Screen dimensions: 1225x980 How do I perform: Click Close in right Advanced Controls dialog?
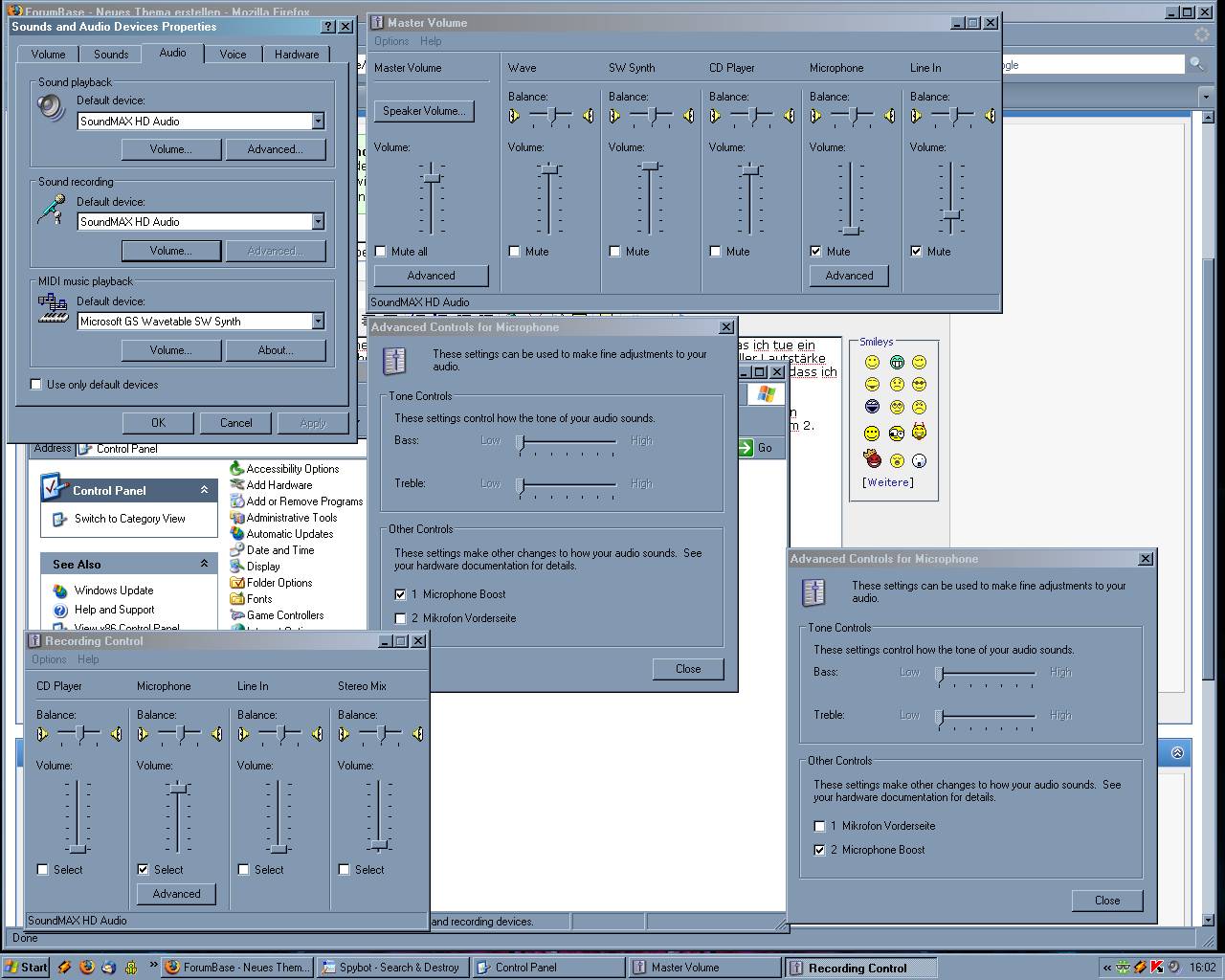(x=1107, y=901)
